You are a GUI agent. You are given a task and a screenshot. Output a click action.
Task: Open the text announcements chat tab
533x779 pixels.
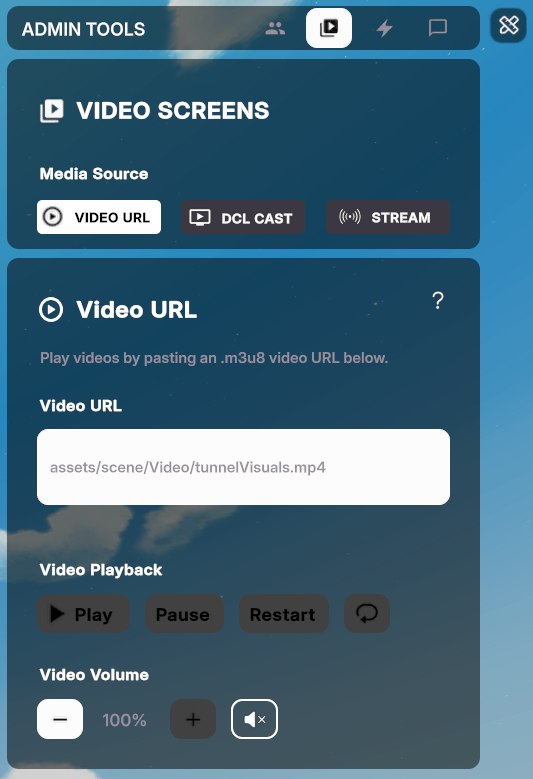438,28
